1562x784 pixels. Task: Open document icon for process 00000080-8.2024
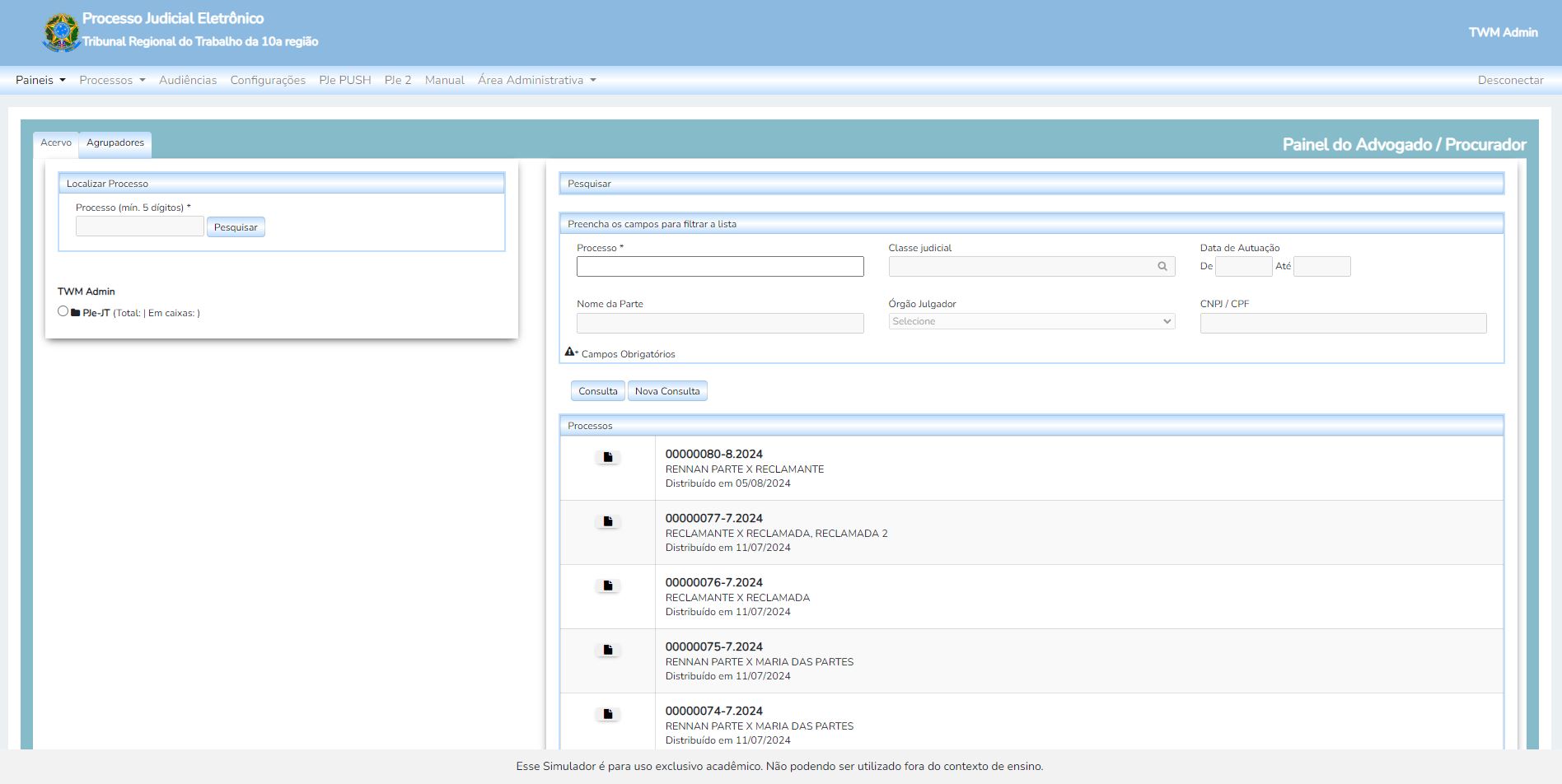[x=608, y=457]
